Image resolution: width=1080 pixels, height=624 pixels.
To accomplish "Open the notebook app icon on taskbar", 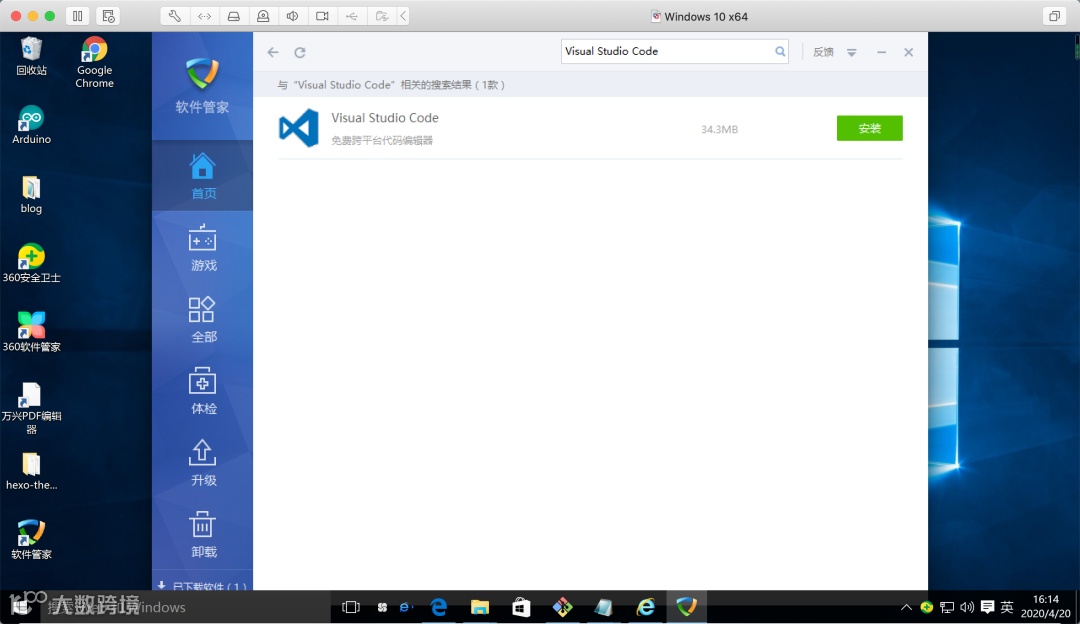I will pos(604,607).
